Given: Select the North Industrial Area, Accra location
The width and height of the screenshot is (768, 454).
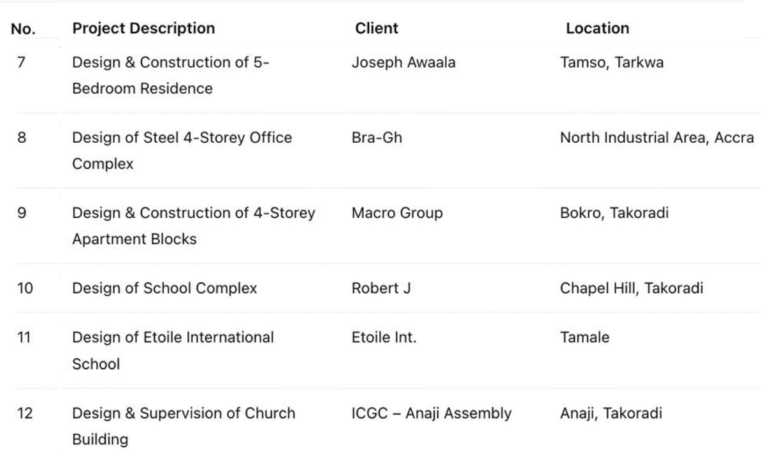Looking at the screenshot, I should pyautogui.click(x=657, y=137).
